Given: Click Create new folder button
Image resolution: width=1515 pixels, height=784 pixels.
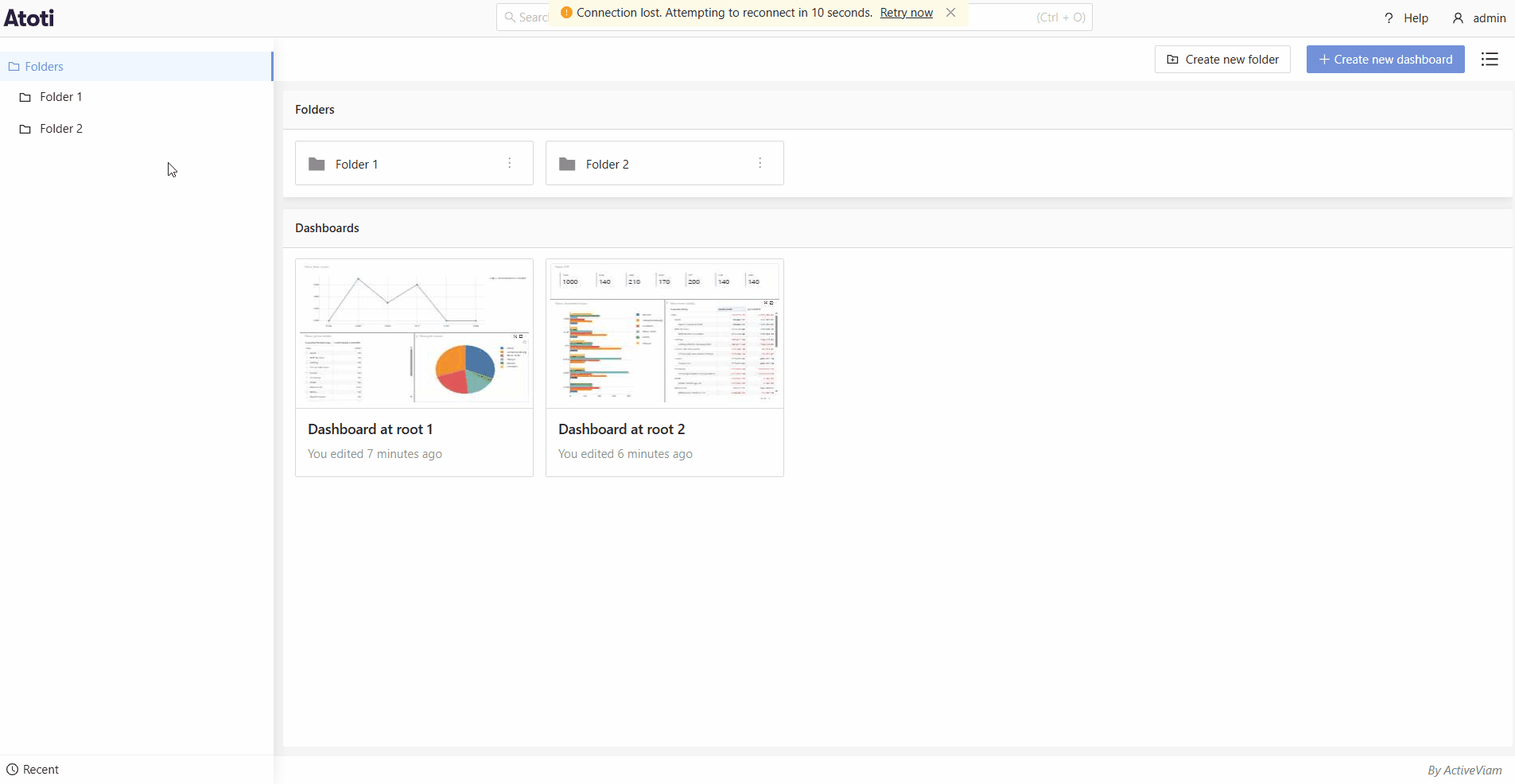Looking at the screenshot, I should (1222, 60).
